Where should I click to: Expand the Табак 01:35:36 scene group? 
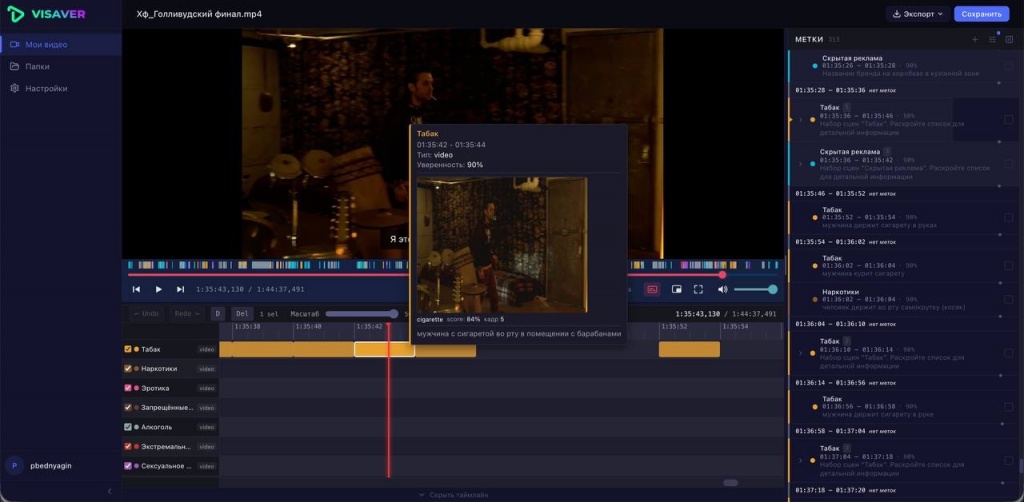pos(800,119)
